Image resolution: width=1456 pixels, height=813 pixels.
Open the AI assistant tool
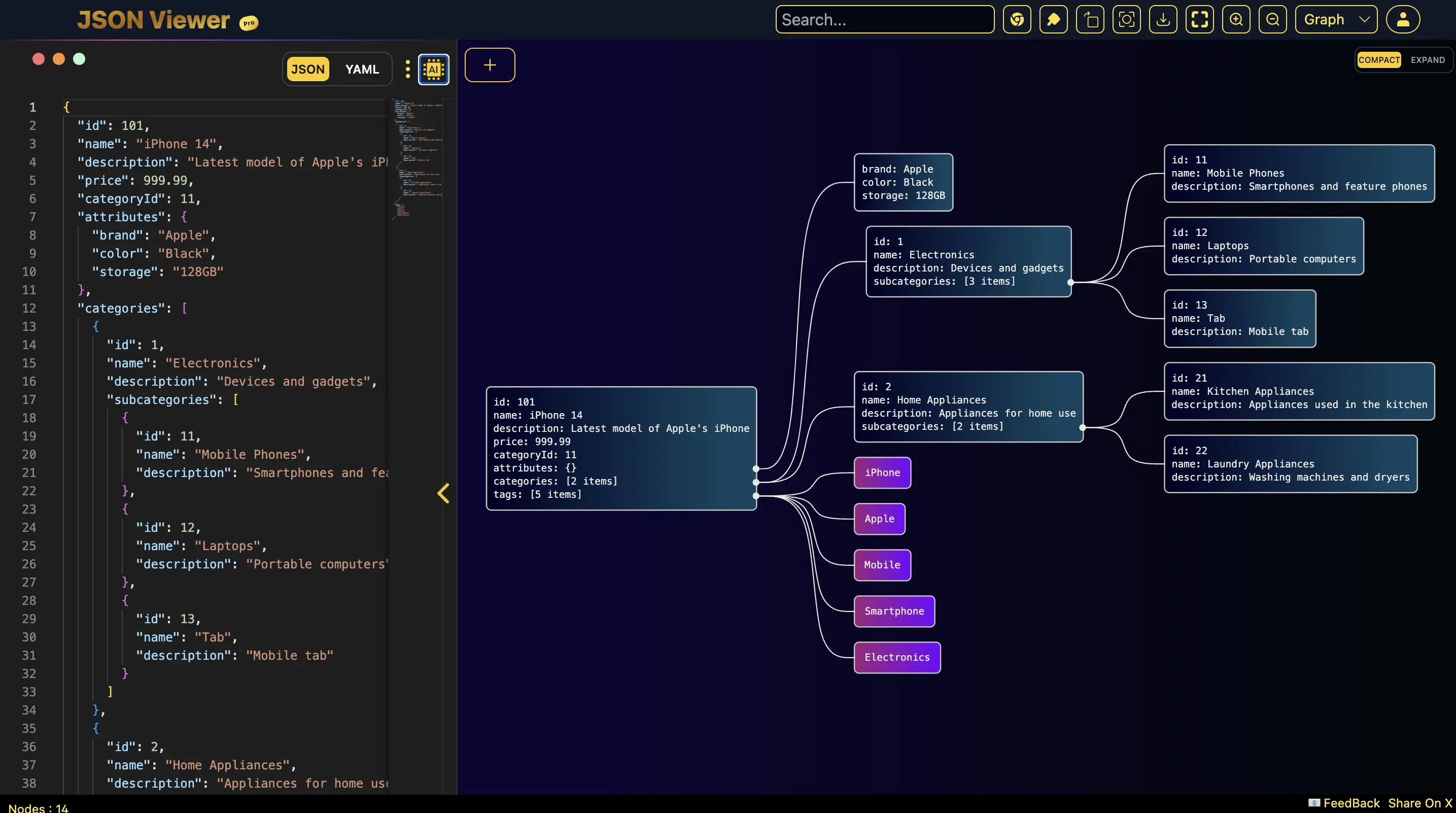tap(434, 69)
